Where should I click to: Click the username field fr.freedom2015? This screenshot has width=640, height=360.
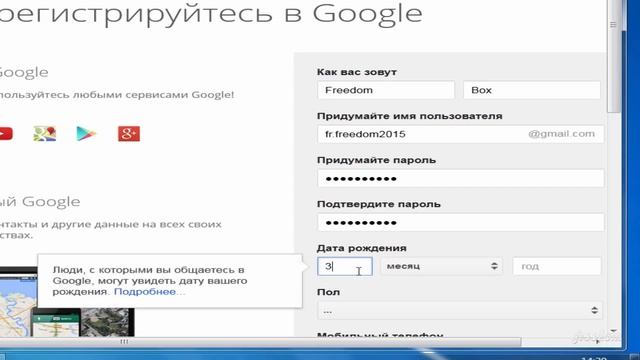pos(460,134)
